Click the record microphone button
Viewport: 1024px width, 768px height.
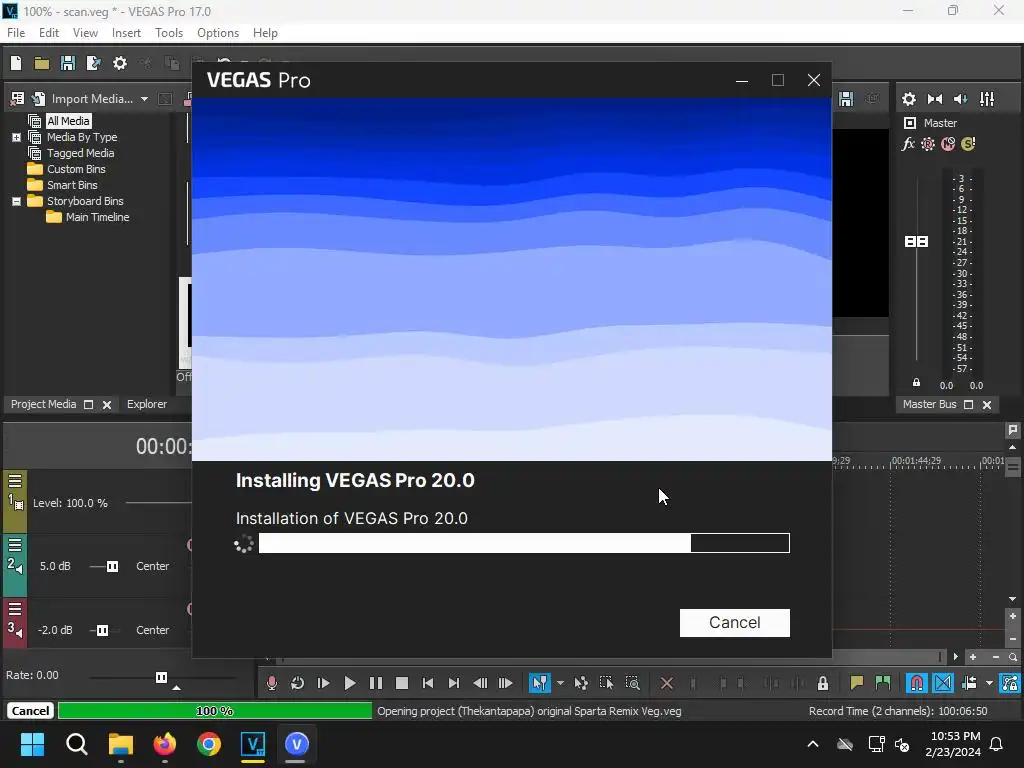(x=272, y=683)
